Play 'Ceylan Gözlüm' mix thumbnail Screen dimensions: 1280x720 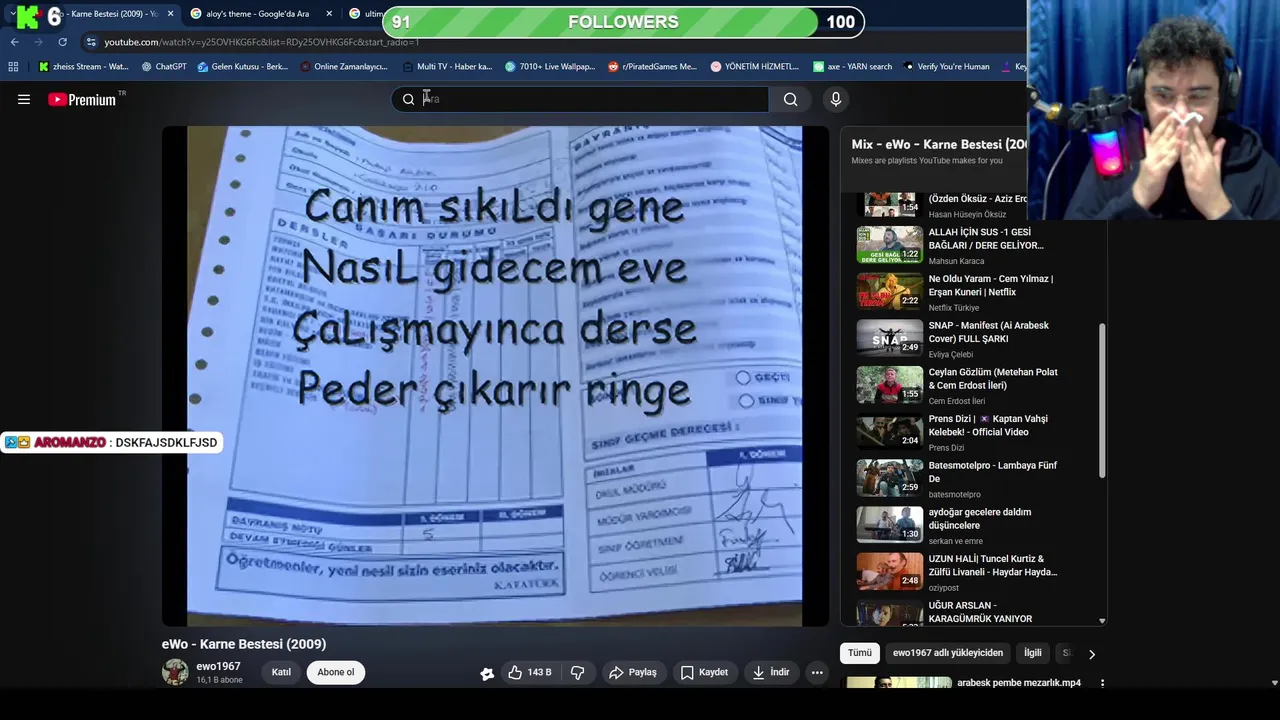tap(890, 385)
